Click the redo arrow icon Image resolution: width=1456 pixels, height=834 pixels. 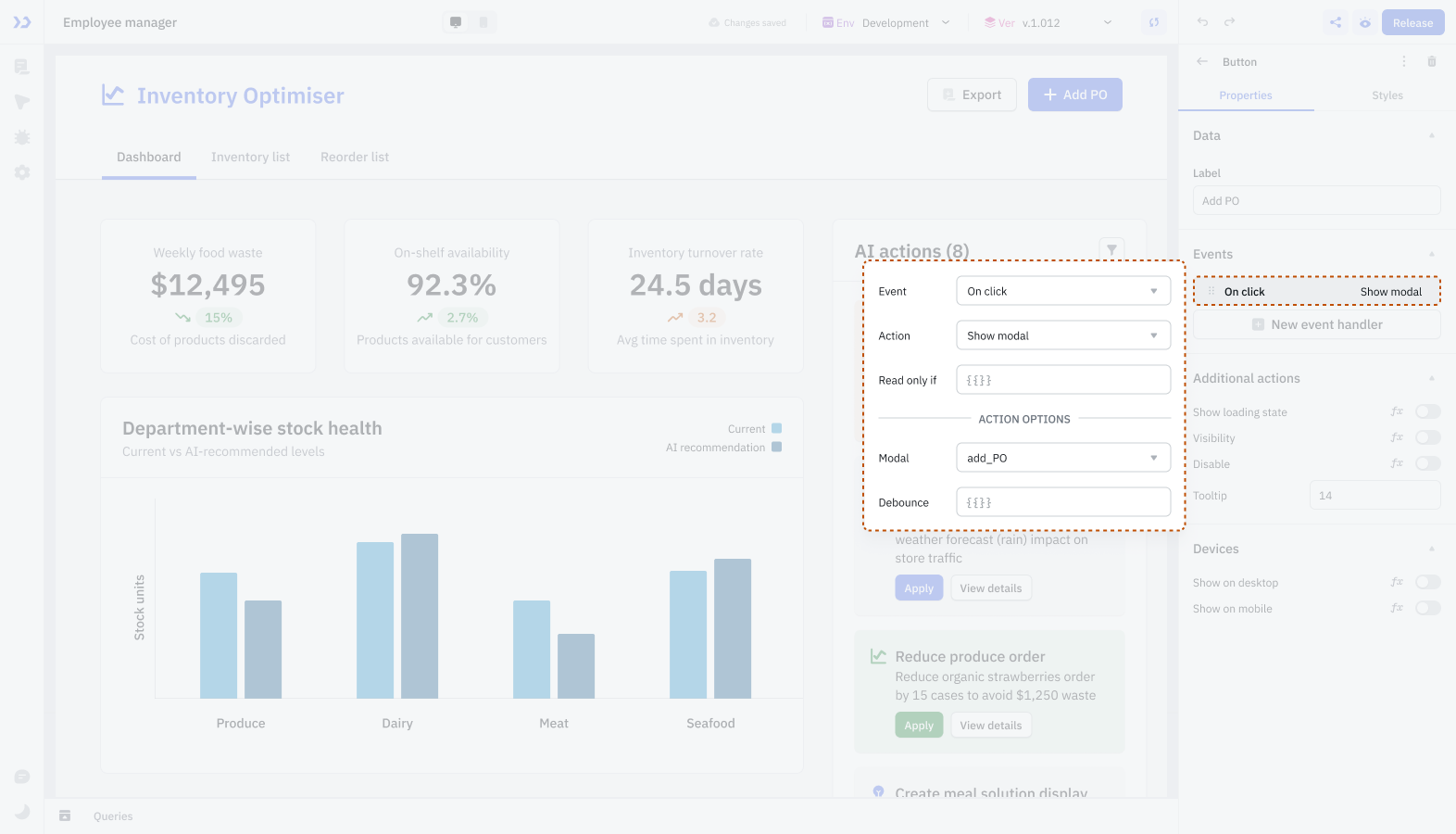point(1229,22)
